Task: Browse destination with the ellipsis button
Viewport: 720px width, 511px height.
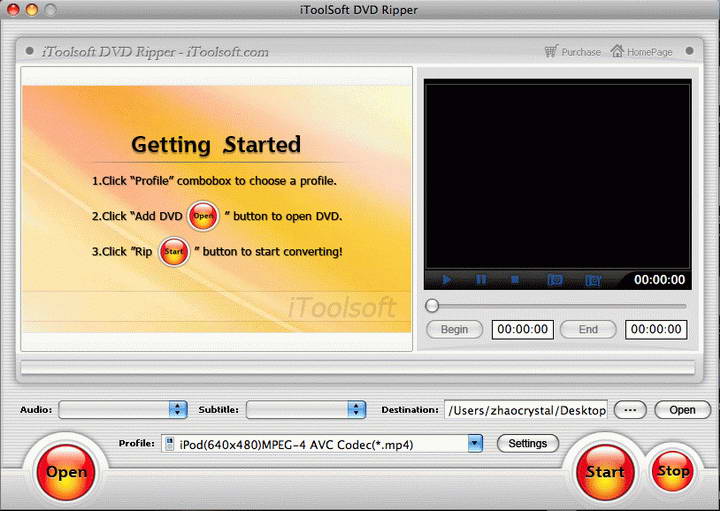Action: tap(630, 410)
